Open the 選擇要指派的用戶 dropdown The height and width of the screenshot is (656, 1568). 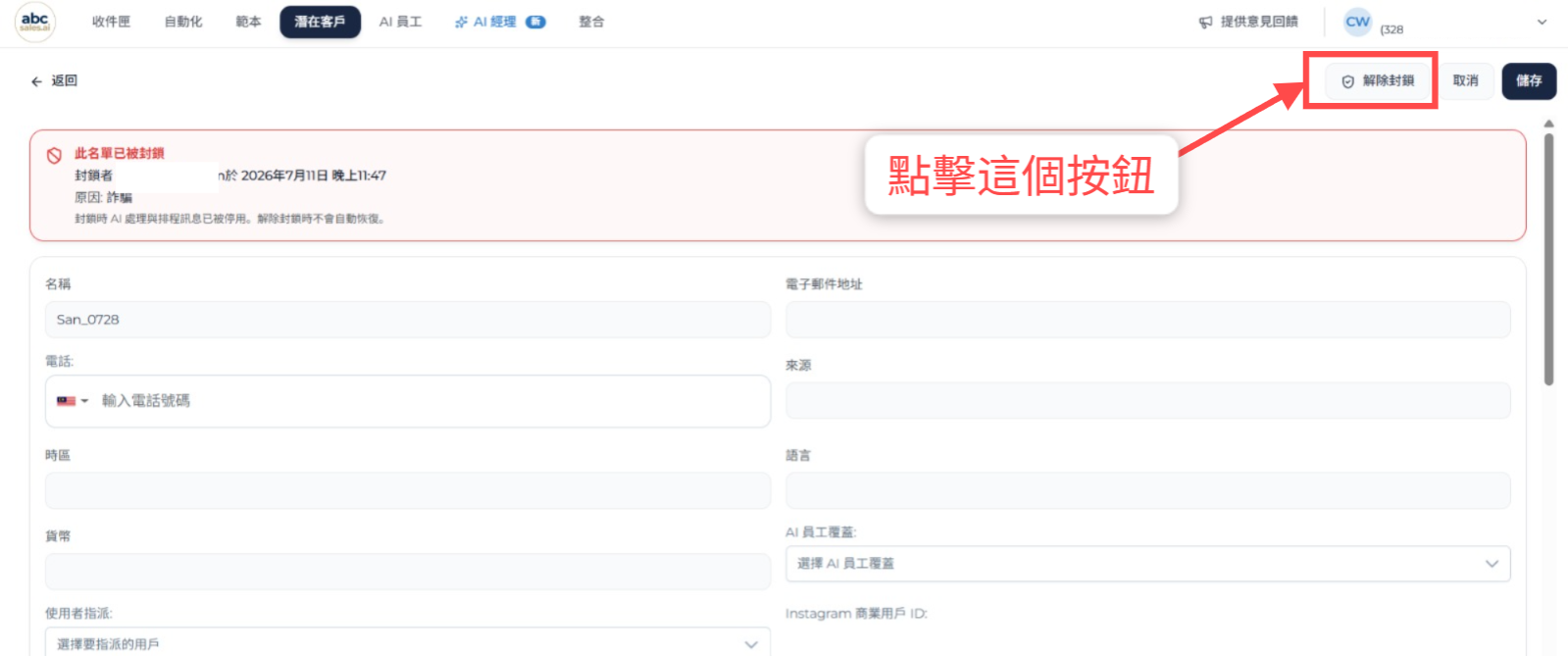click(x=408, y=643)
